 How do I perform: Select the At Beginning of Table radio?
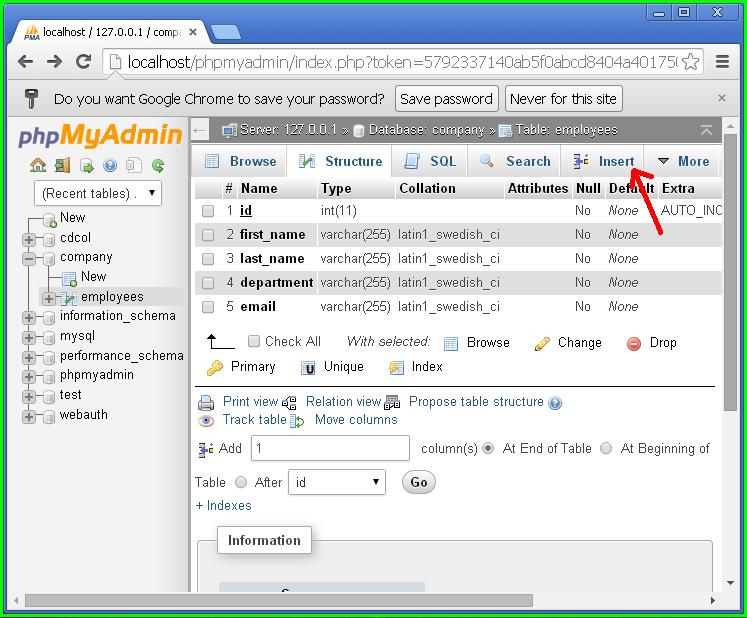(606, 448)
